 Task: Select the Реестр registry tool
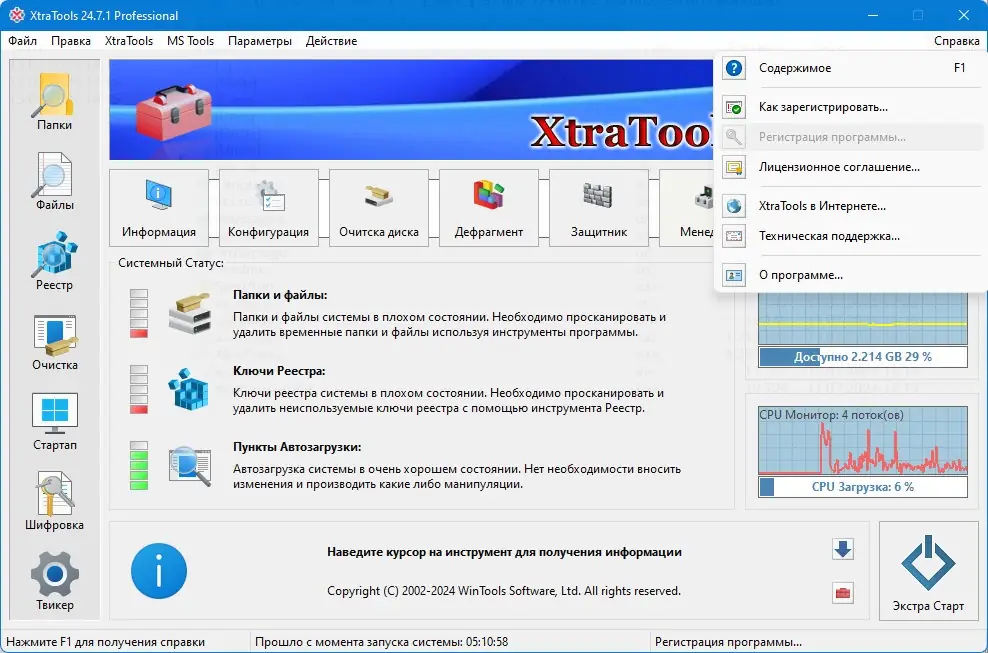pos(54,262)
